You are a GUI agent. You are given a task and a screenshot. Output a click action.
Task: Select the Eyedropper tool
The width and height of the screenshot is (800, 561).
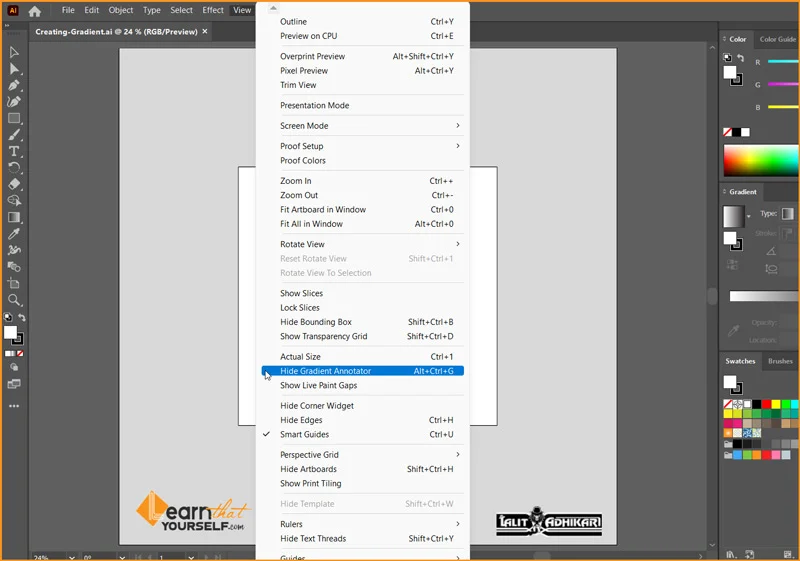(14, 233)
